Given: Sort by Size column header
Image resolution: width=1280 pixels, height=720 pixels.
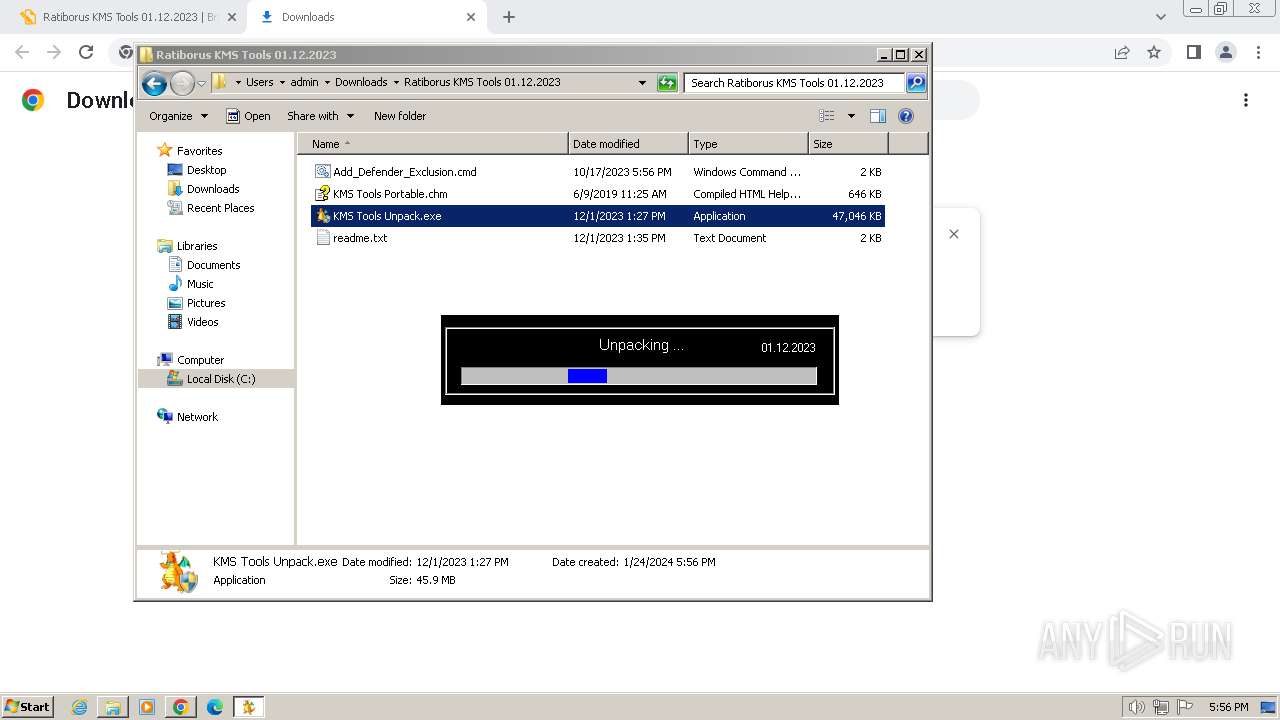Looking at the screenshot, I should (848, 144).
